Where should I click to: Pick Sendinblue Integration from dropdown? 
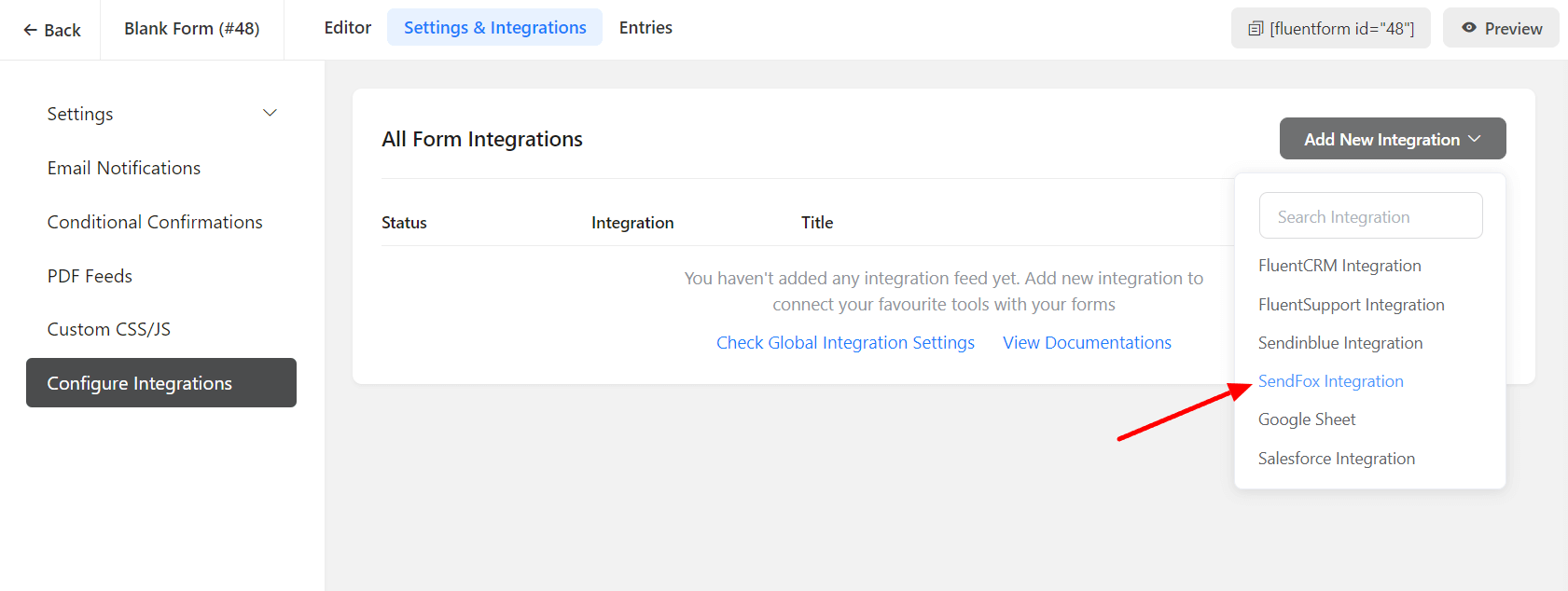[1339, 343]
